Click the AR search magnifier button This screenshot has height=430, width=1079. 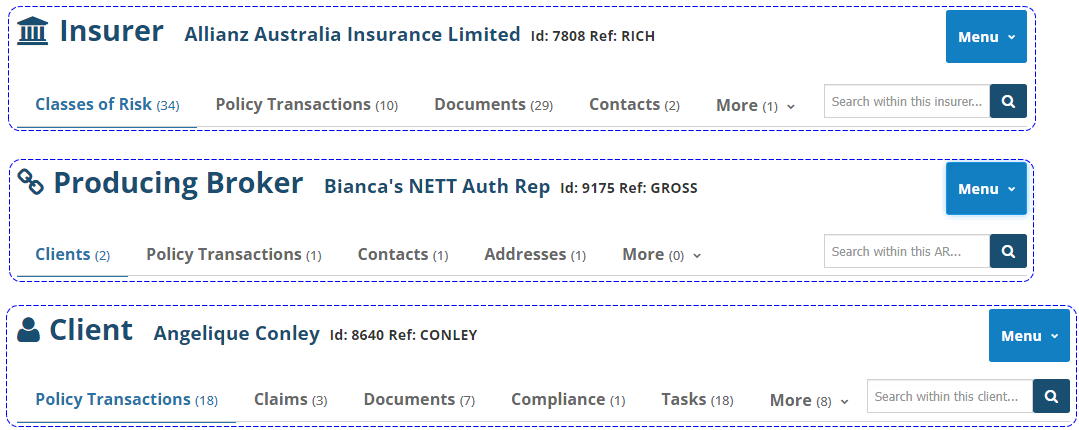1008,252
